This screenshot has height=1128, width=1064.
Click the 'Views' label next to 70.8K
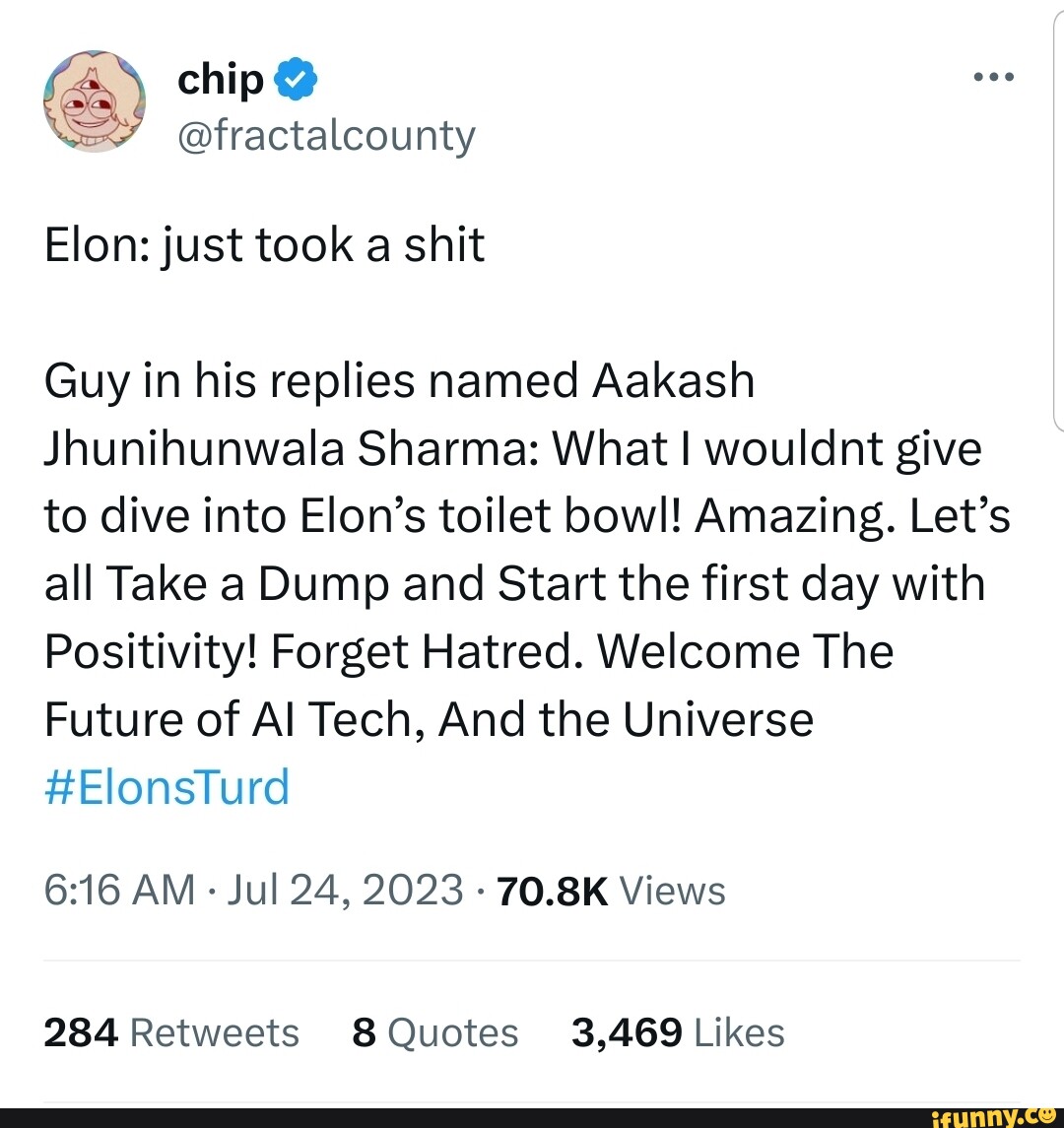tap(671, 890)
